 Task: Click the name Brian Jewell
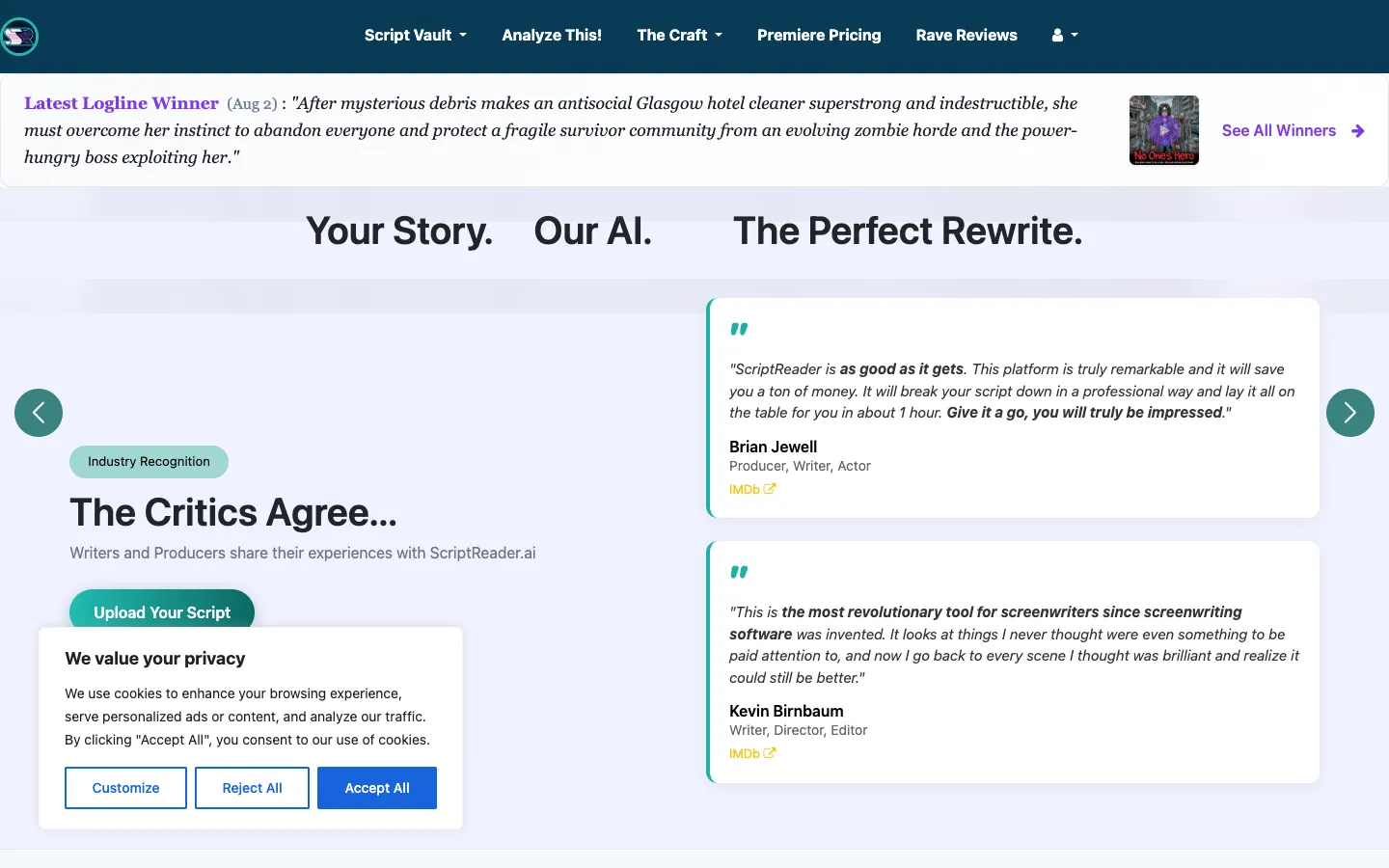click(x=774, y=447)
